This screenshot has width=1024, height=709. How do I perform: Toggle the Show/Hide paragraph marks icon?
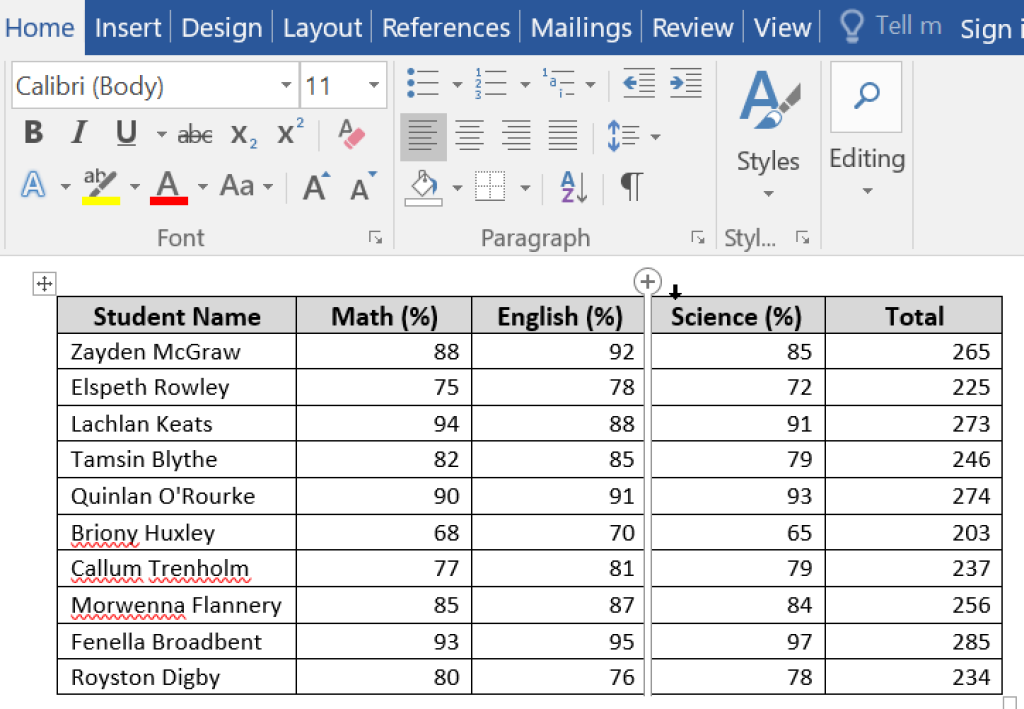click(631, 187)
